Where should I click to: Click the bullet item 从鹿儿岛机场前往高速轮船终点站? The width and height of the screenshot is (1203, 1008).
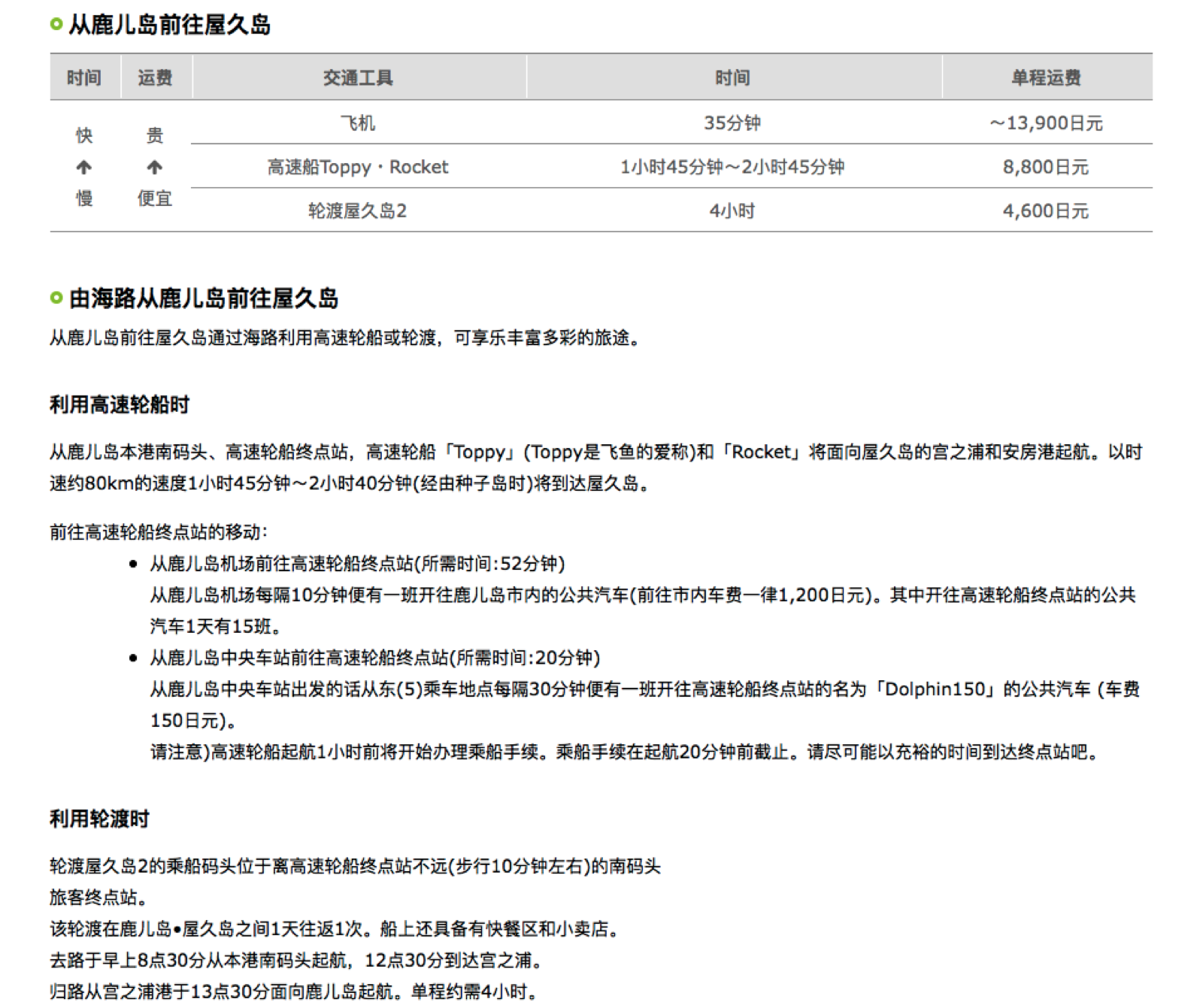point(357,564)
